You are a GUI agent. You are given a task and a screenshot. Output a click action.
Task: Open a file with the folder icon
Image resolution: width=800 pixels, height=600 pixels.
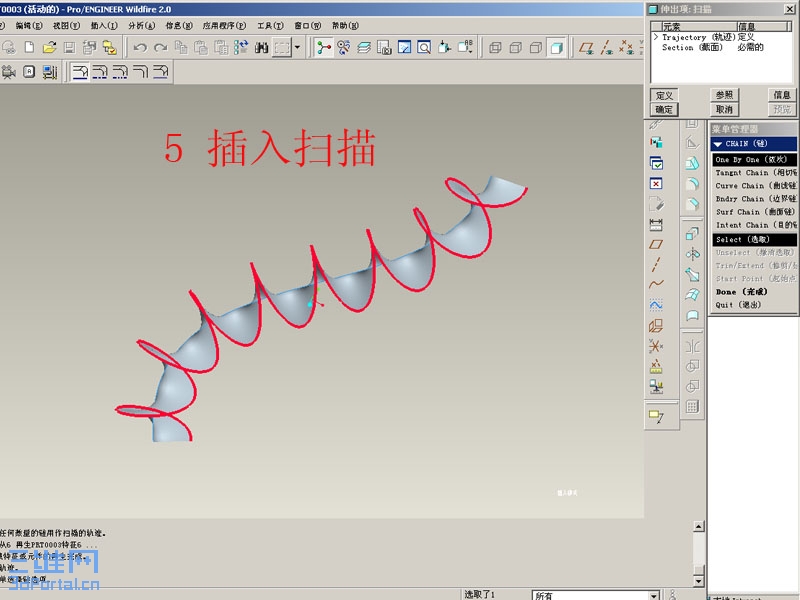click(x=49, y=47)
